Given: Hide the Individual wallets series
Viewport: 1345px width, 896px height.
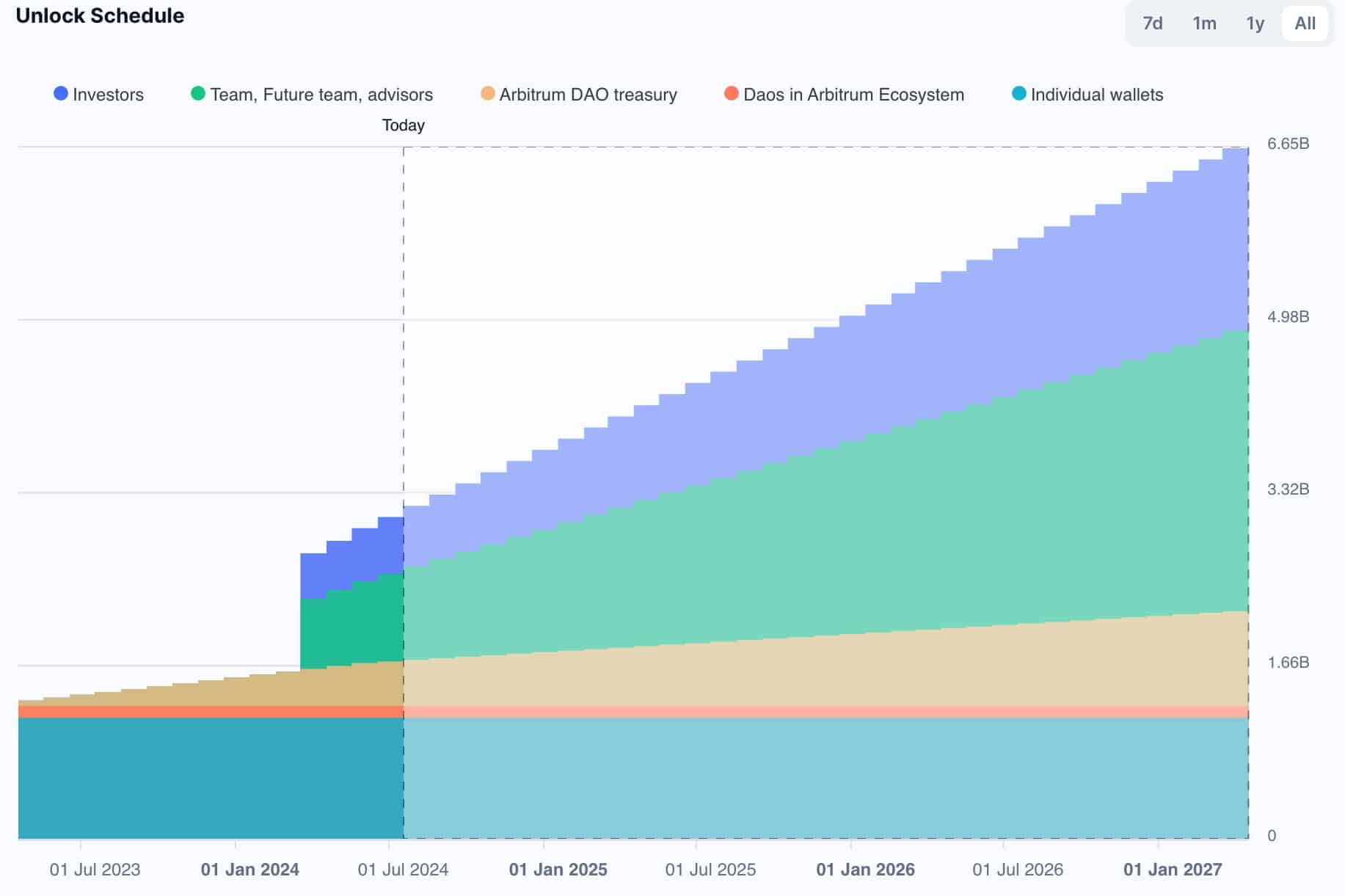Looking at the screenshot, I should tap(1087, 95).
